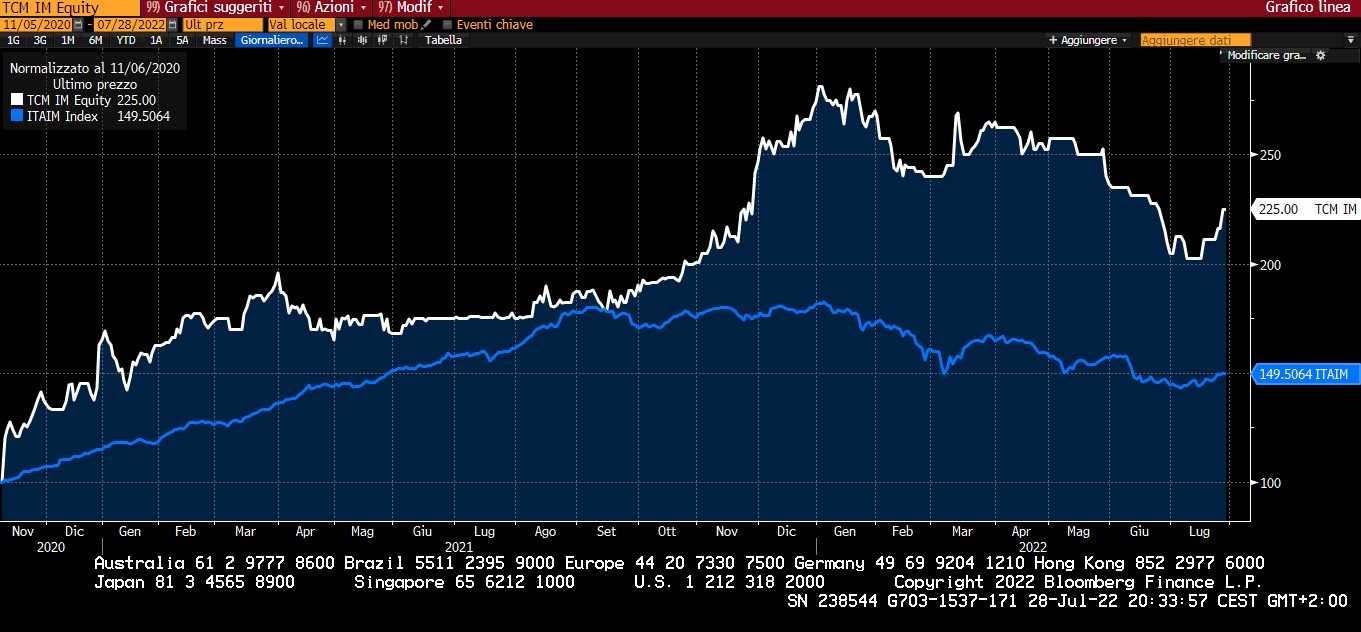1361x632 pixels.
Task: Click the start date field 11/05/2020
Action: tap(37, 24)
